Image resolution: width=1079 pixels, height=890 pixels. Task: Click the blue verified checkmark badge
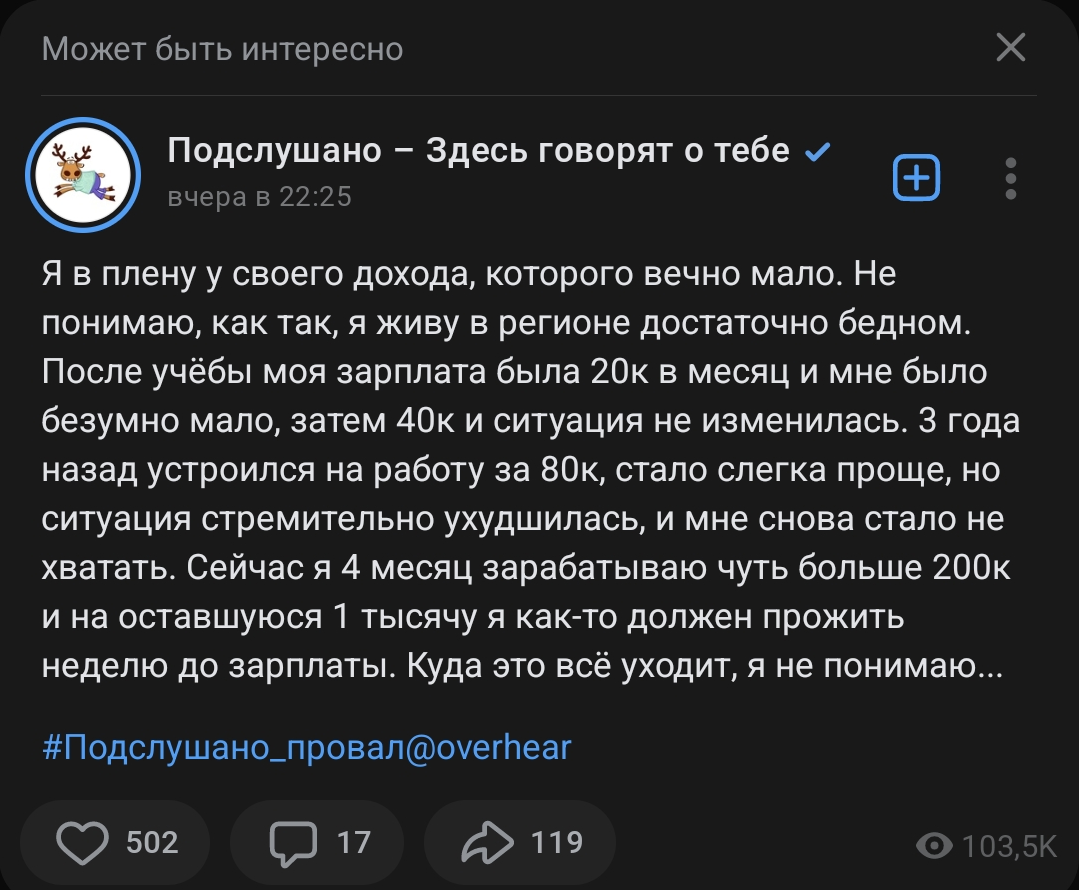tap(817, 152)
